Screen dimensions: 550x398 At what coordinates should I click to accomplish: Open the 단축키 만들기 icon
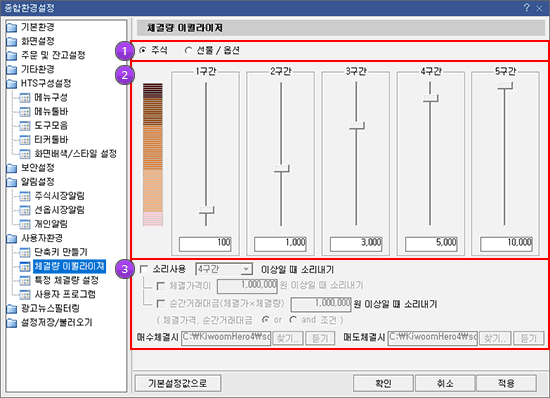(25, 252)
